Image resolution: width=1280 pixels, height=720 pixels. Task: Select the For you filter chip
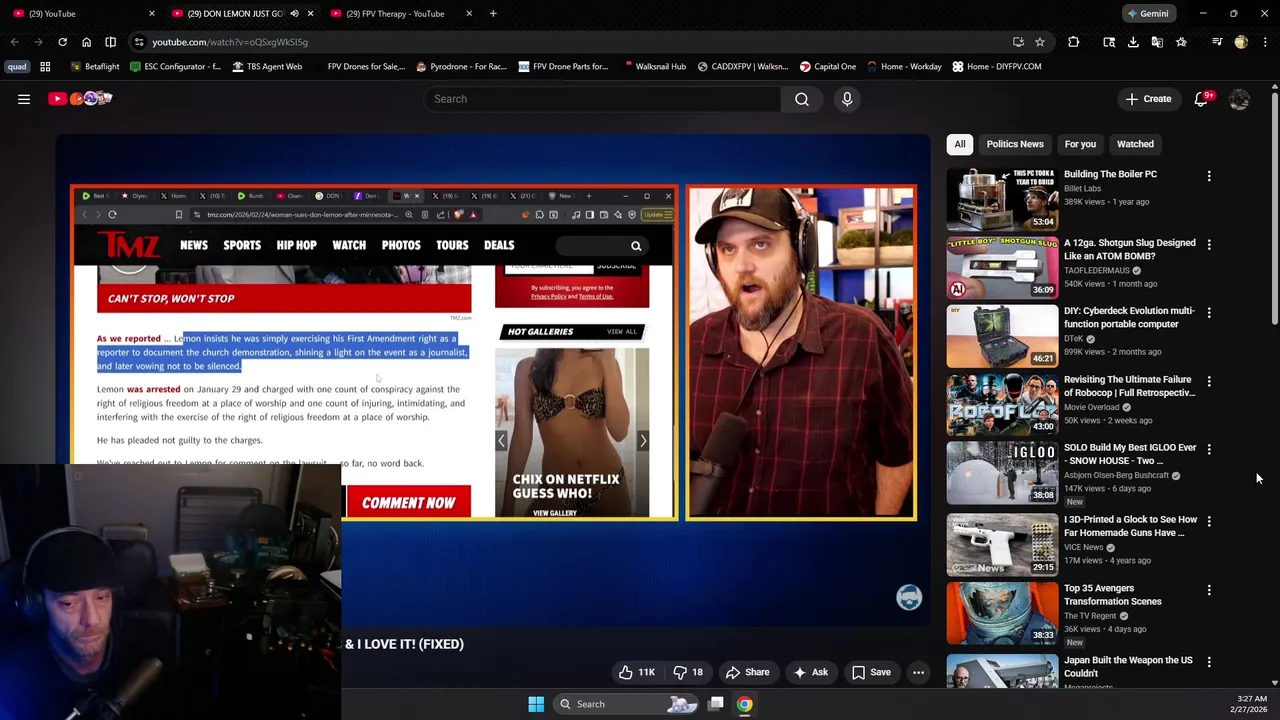[1080, 144]
